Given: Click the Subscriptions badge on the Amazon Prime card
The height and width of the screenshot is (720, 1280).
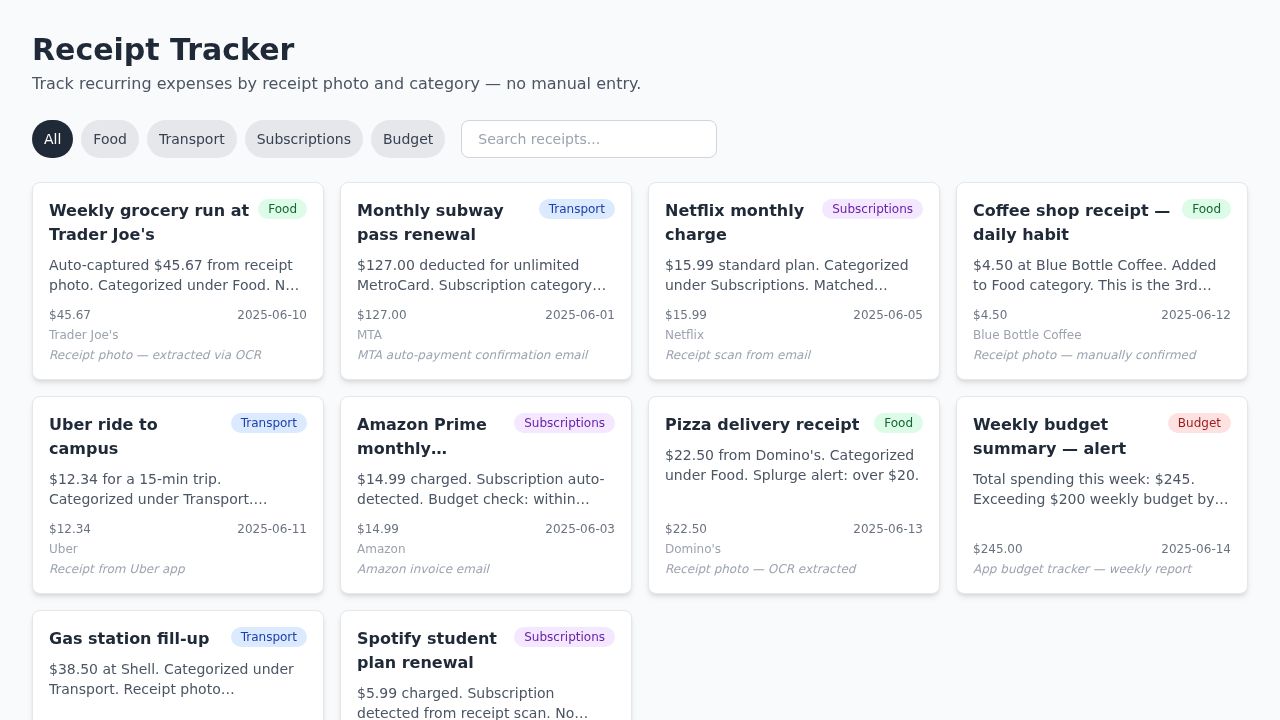Looking at the screenshot, I should point(564,423).
